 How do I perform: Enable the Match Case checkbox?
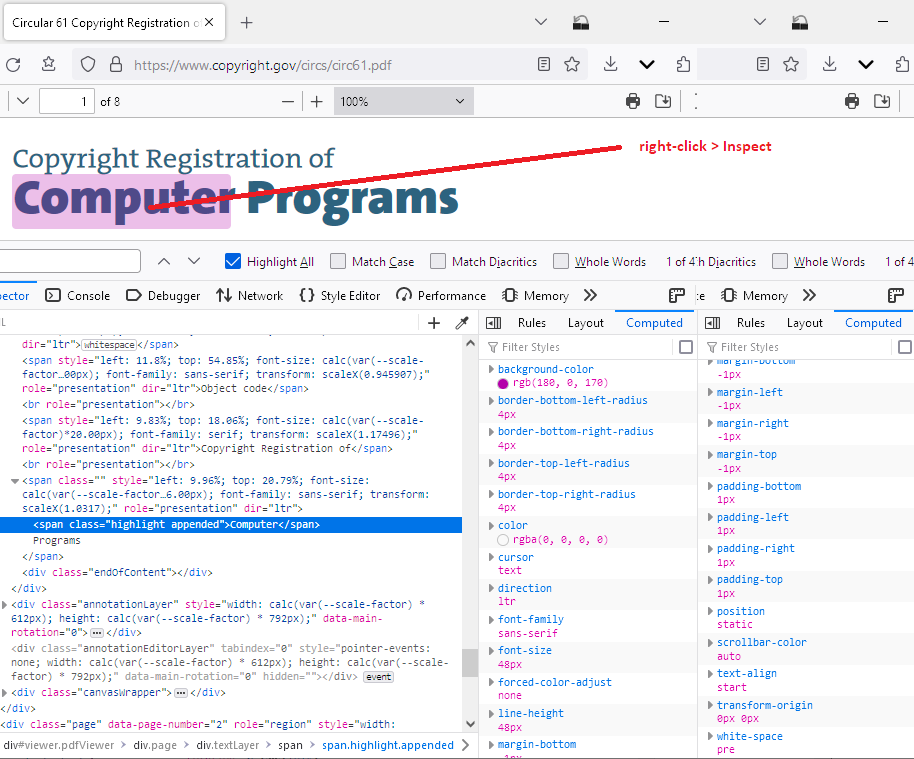338,261
